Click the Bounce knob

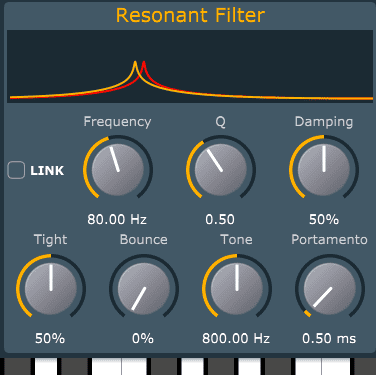[144, 289]
